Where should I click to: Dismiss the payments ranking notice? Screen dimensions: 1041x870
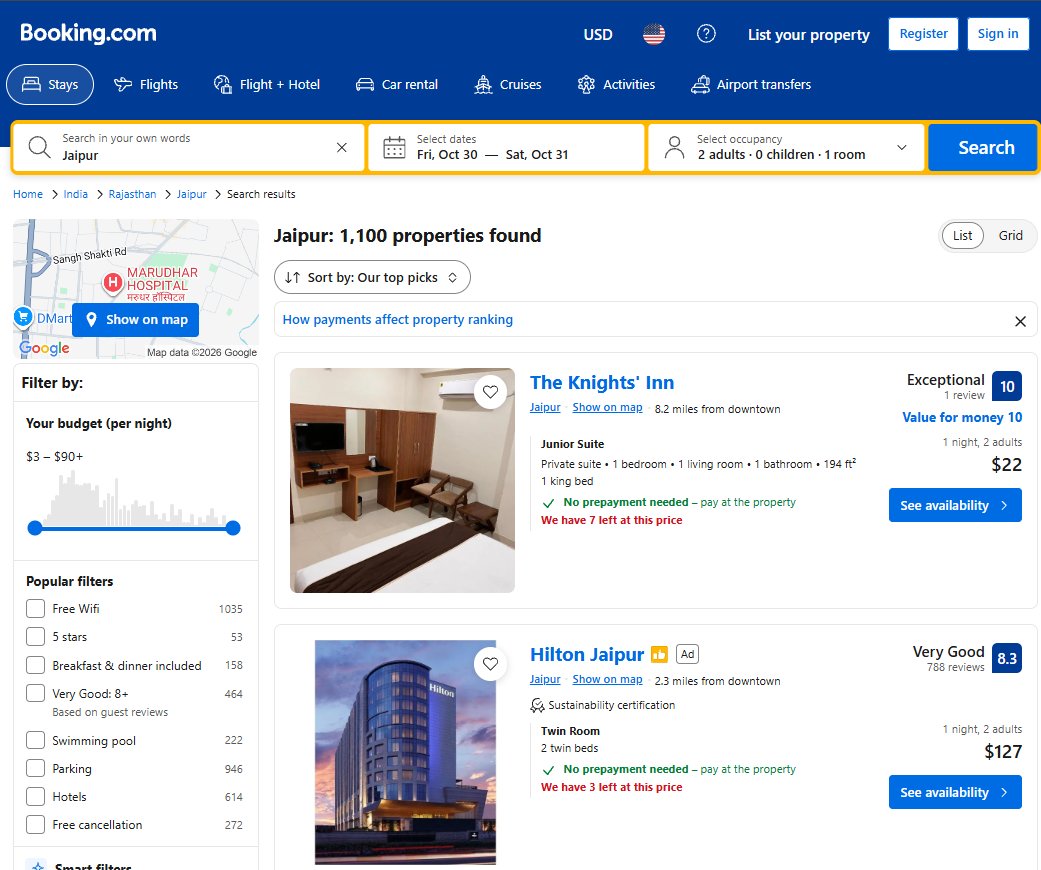click(1020, 321)
